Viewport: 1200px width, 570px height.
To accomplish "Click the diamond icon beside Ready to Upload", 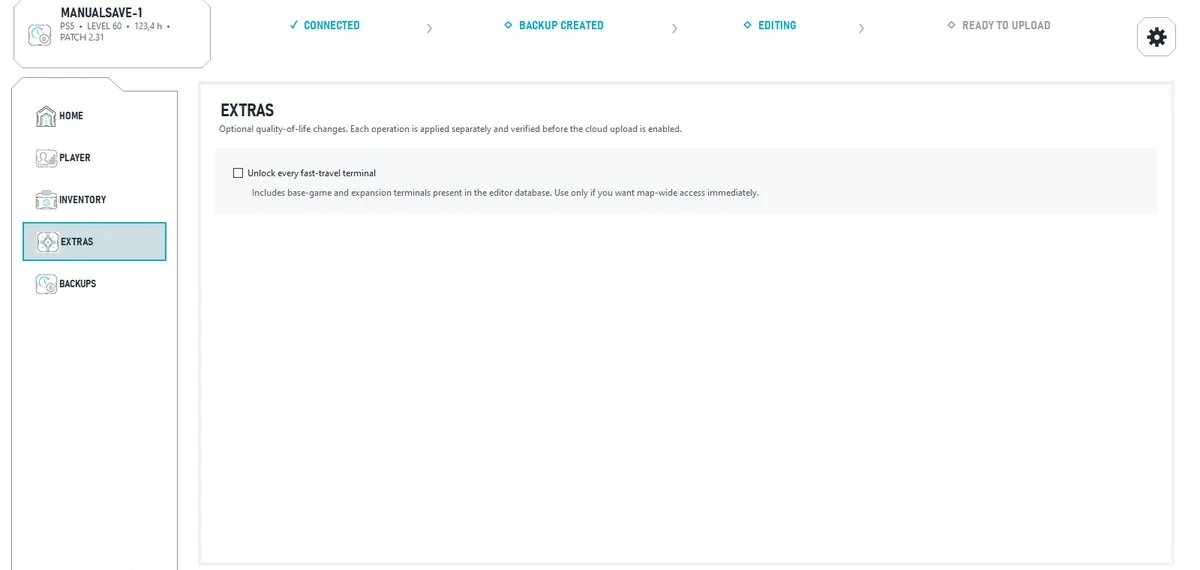I will tap(951, 25).
